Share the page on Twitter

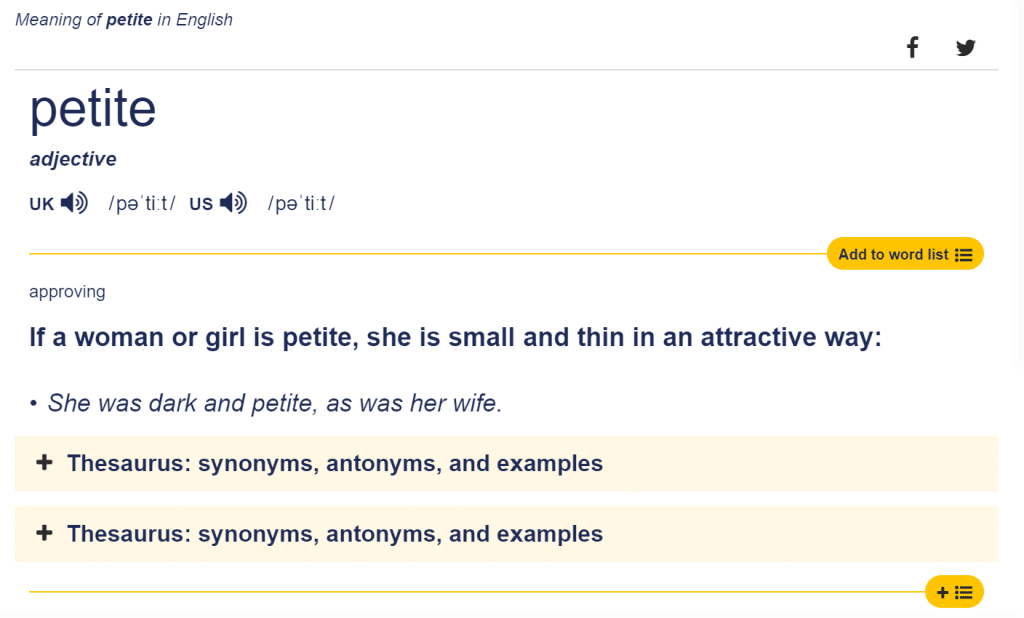(x=965, y=47)
